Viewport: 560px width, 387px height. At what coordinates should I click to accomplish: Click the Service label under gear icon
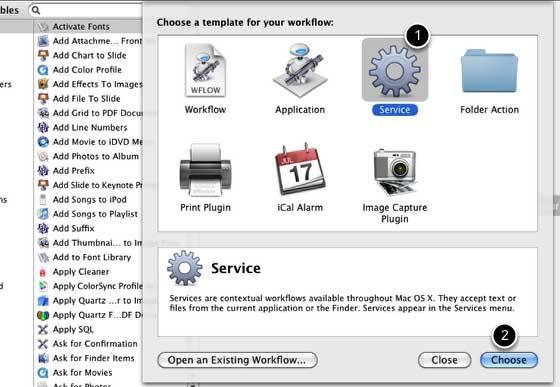pyautogui.click(x=395, y=110)
